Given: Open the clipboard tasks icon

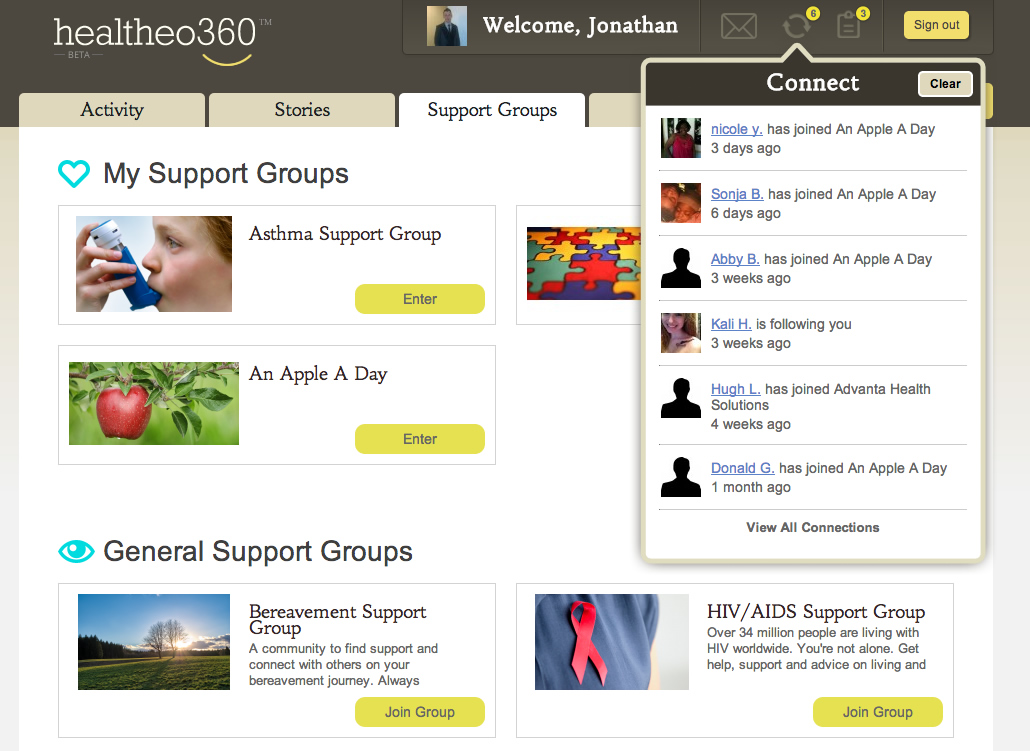Looking at the screenshot, I should (849, 26).
